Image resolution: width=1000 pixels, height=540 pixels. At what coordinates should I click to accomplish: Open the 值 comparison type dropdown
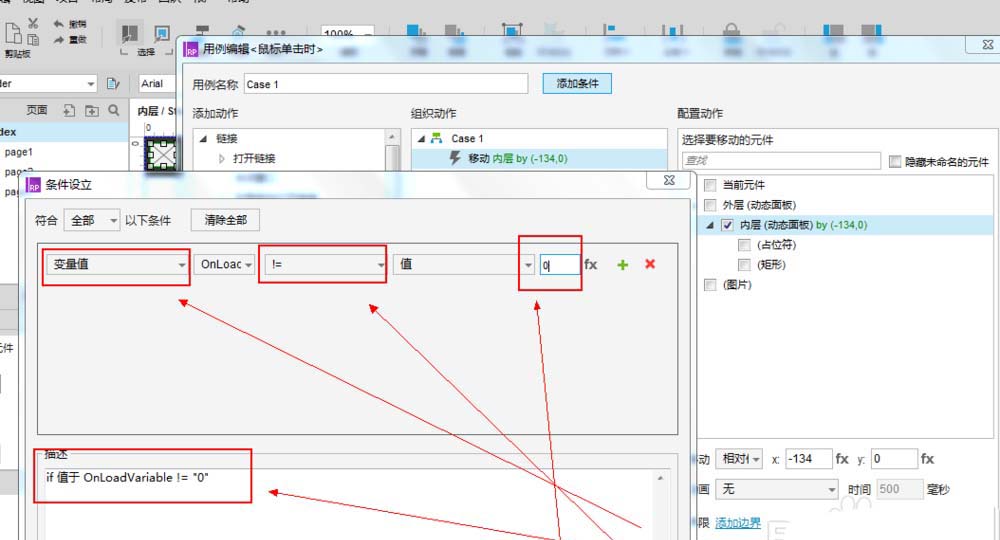tap(464, 264)
